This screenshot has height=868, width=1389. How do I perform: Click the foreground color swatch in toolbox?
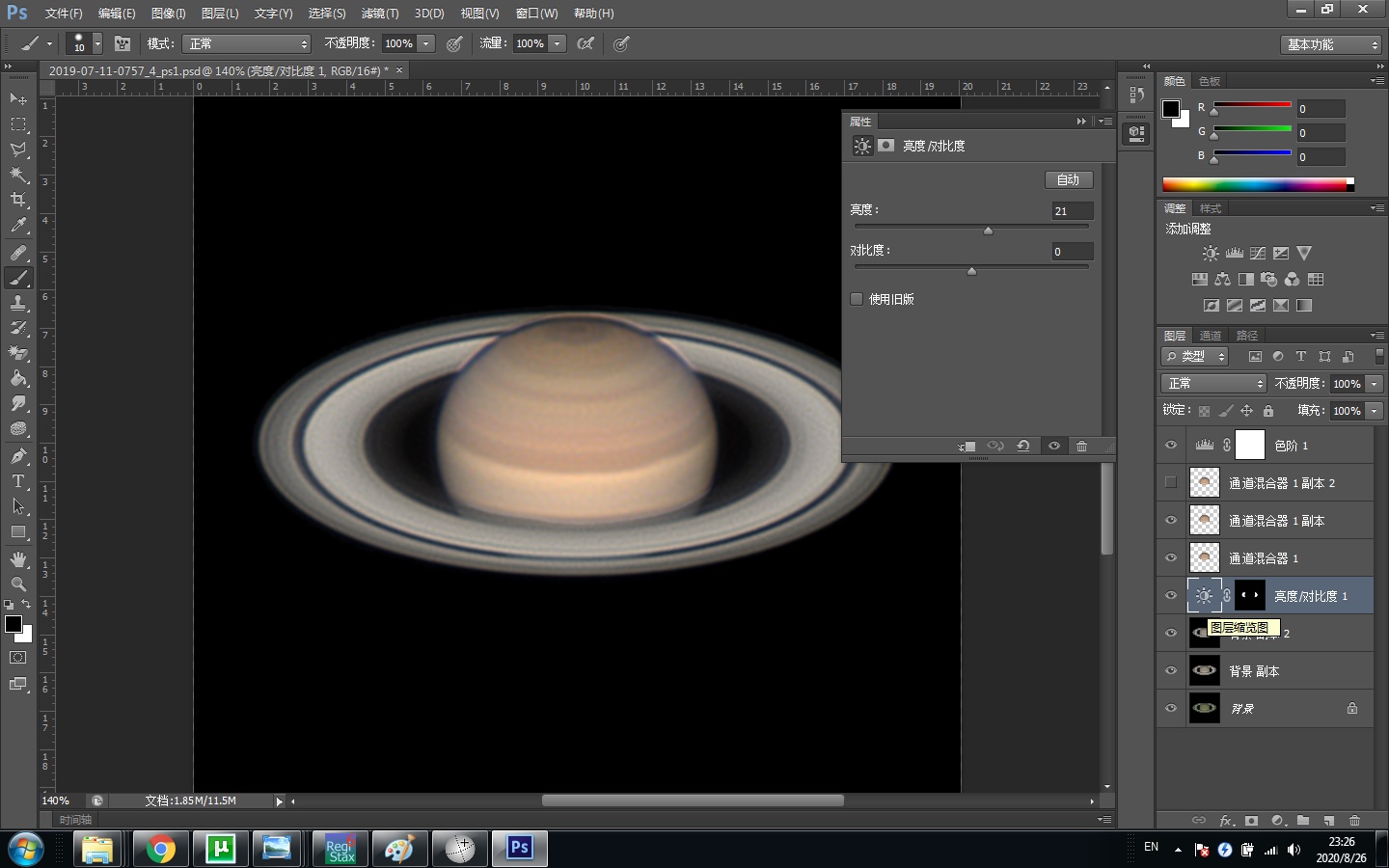click(14, 624)
